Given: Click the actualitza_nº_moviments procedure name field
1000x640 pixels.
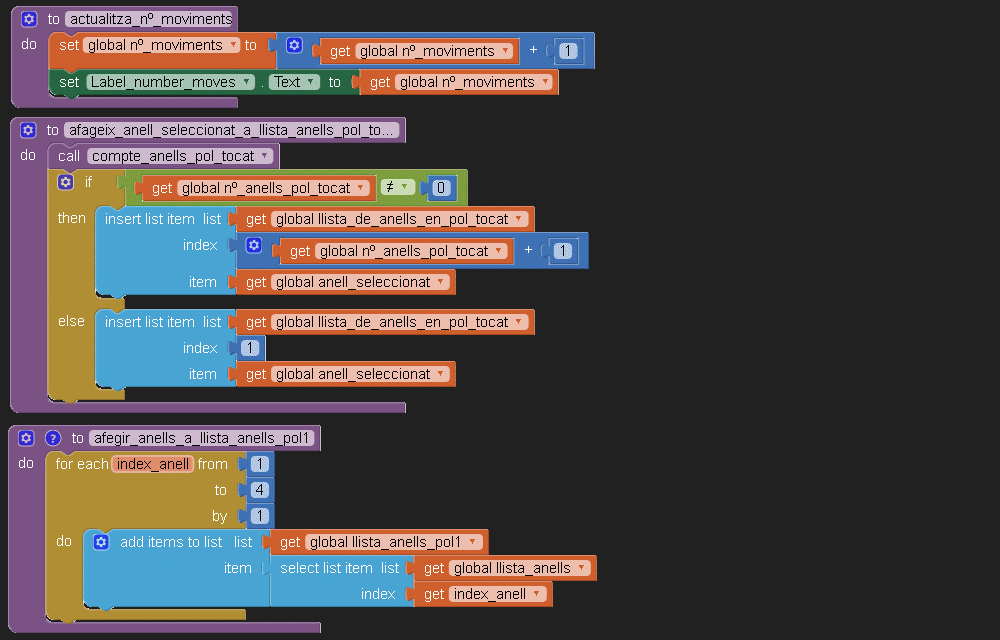Looking at the screenshot, I should 150,19.
